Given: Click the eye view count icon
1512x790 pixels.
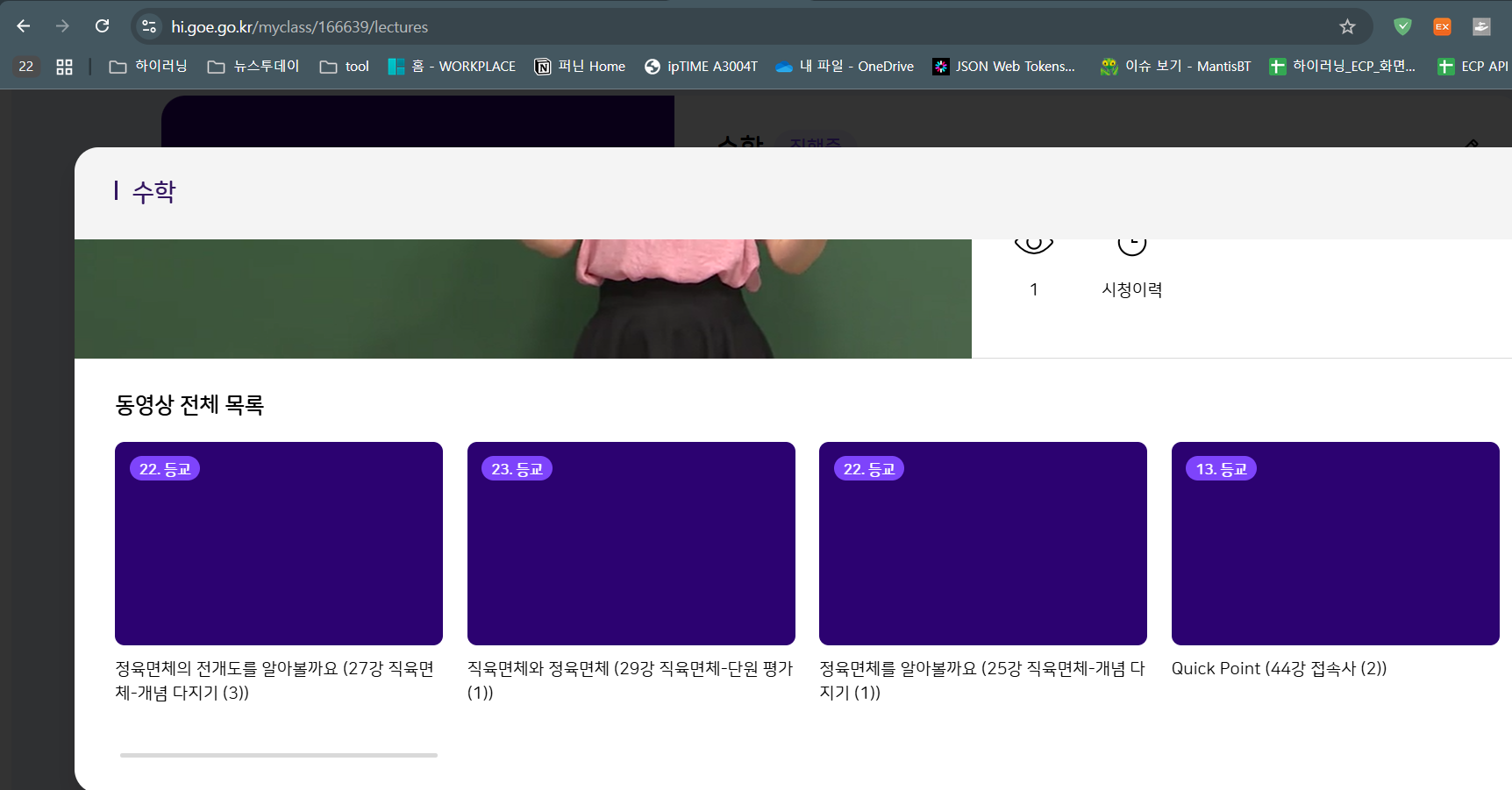Looking at the screenshot, I should click(x=1033, y=245).
